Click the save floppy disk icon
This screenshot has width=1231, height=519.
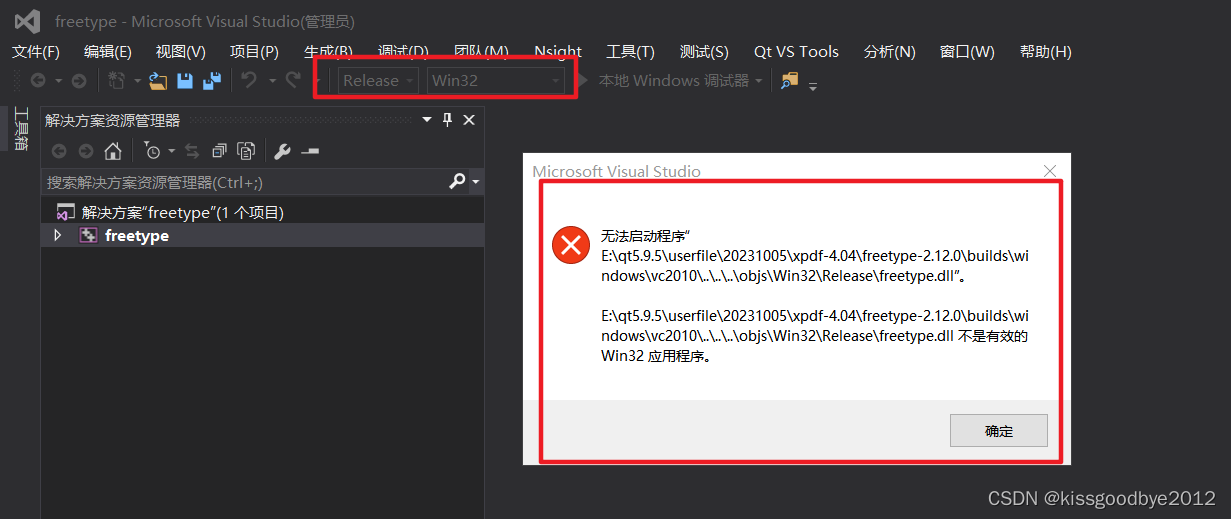[185, 81]
